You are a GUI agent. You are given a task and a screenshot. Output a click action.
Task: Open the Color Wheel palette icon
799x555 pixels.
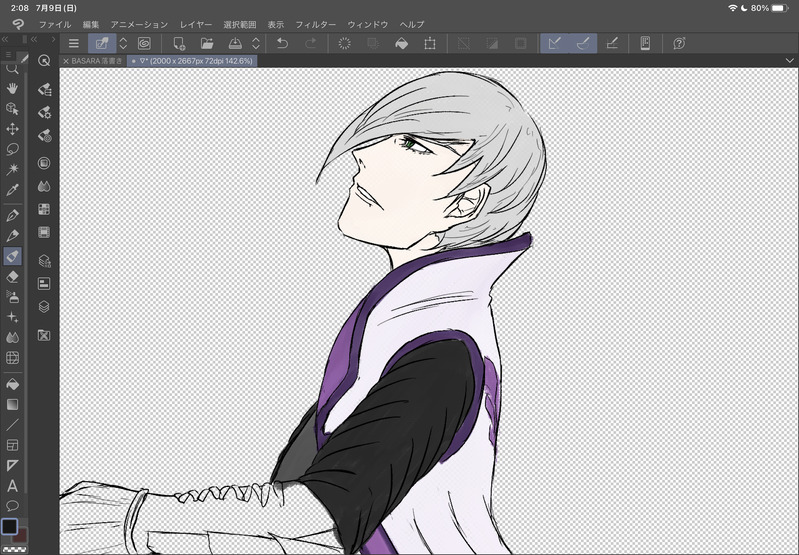click(x=44, y=163)
